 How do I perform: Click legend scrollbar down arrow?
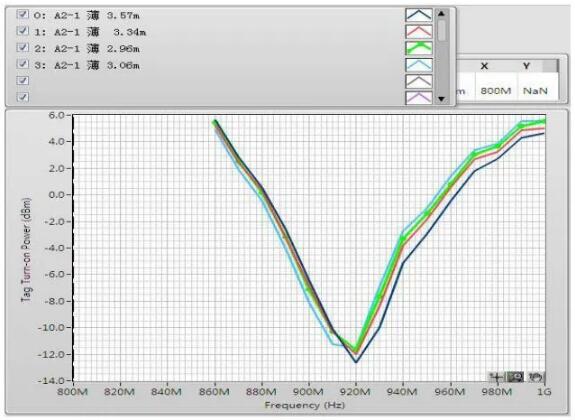pyautogui.click(x=442, y=99)
